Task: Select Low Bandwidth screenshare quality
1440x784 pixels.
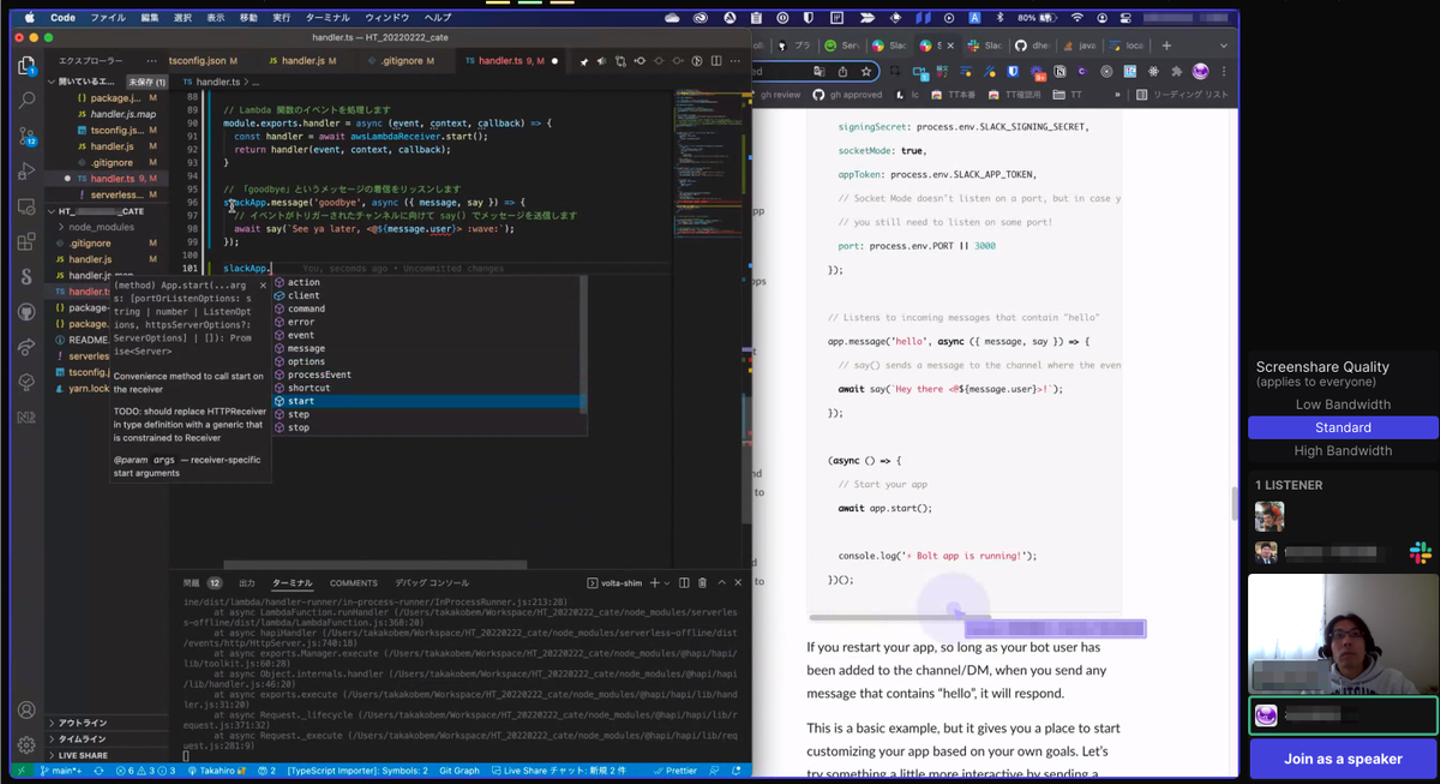Action: tap(1342, 405)
